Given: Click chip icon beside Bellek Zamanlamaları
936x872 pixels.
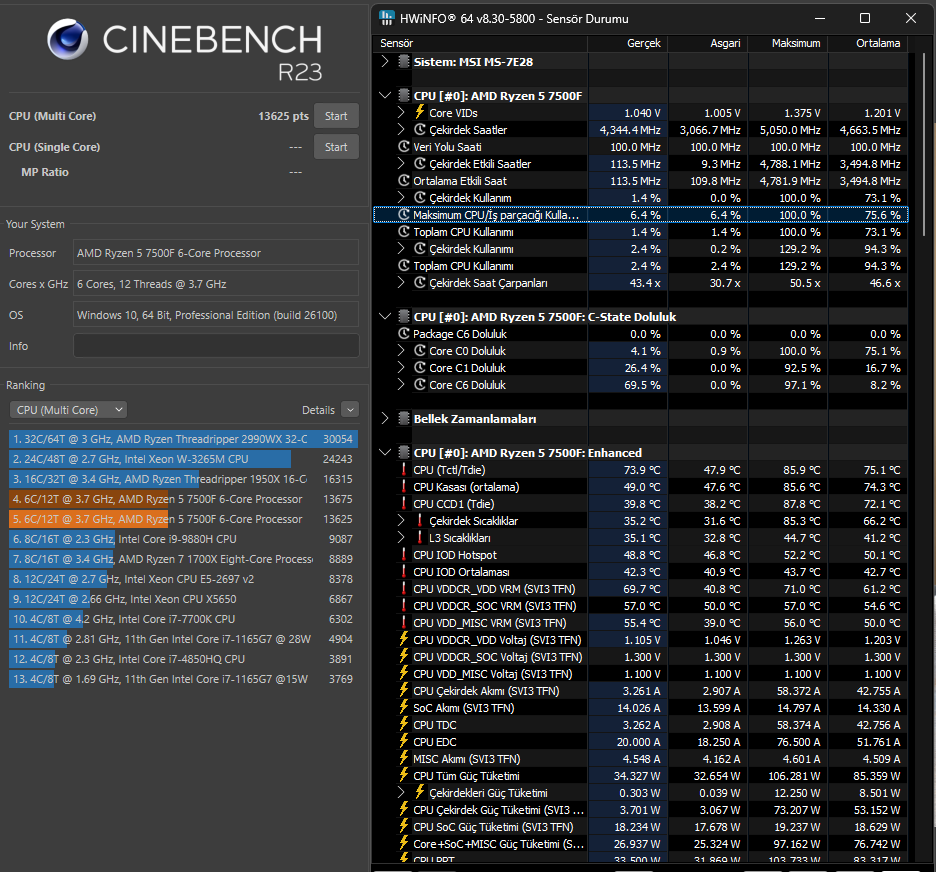Looking at the screenshot, I should [x=404, y=418].
